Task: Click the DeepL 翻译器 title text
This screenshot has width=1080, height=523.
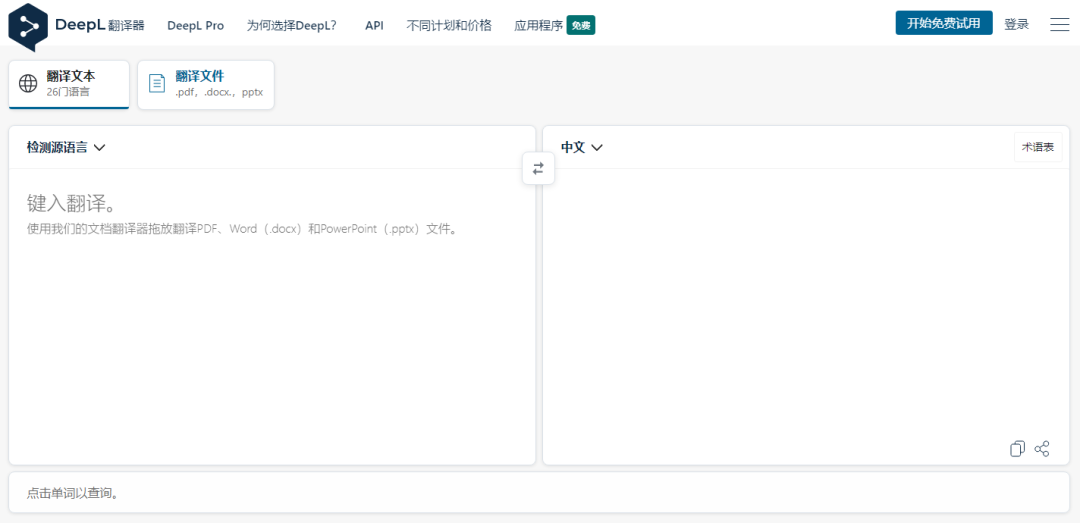Action: pos(100,25)
